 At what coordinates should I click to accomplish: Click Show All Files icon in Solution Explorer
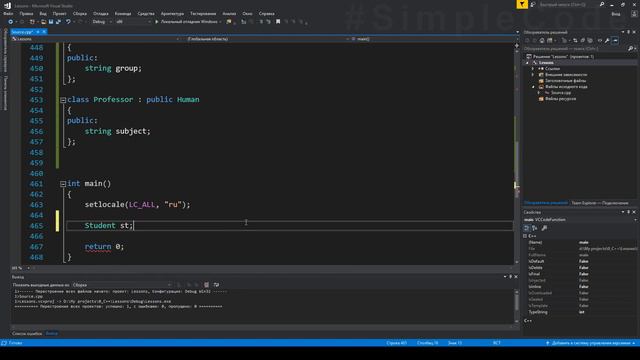590,40
